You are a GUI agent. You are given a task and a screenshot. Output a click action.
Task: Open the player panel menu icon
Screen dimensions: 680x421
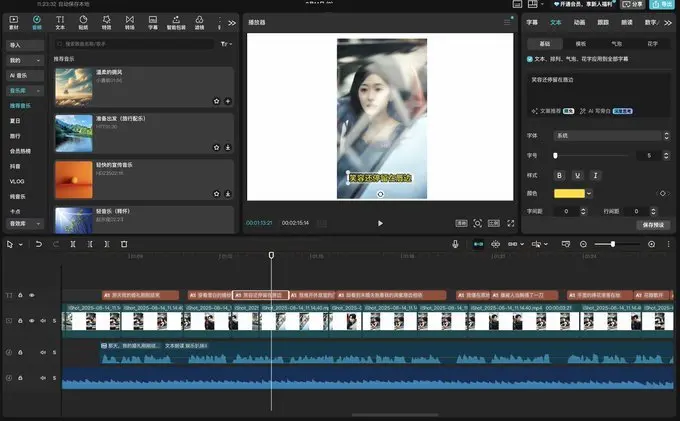point(507,22)
